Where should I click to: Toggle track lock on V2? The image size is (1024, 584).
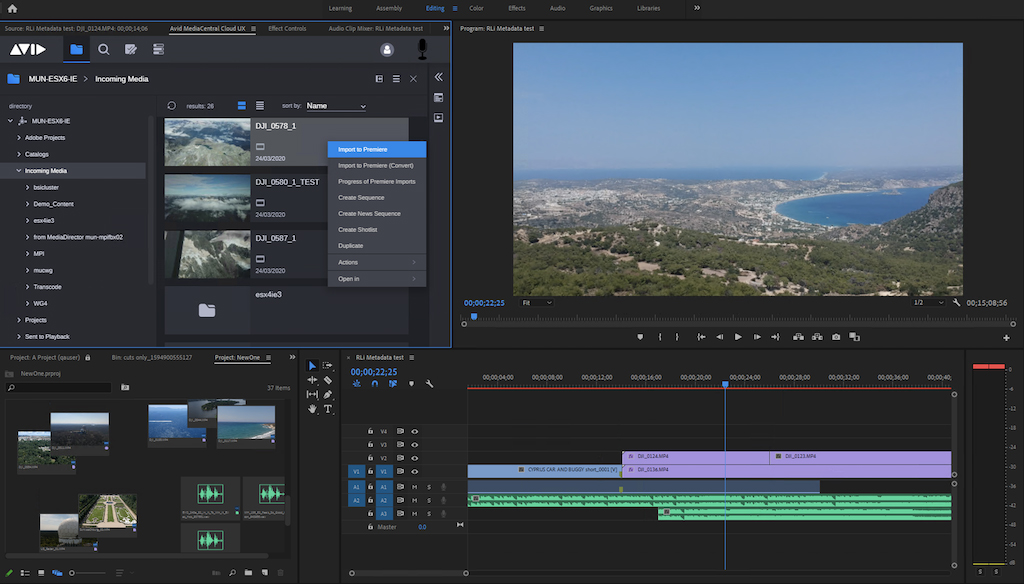(370, 458)
